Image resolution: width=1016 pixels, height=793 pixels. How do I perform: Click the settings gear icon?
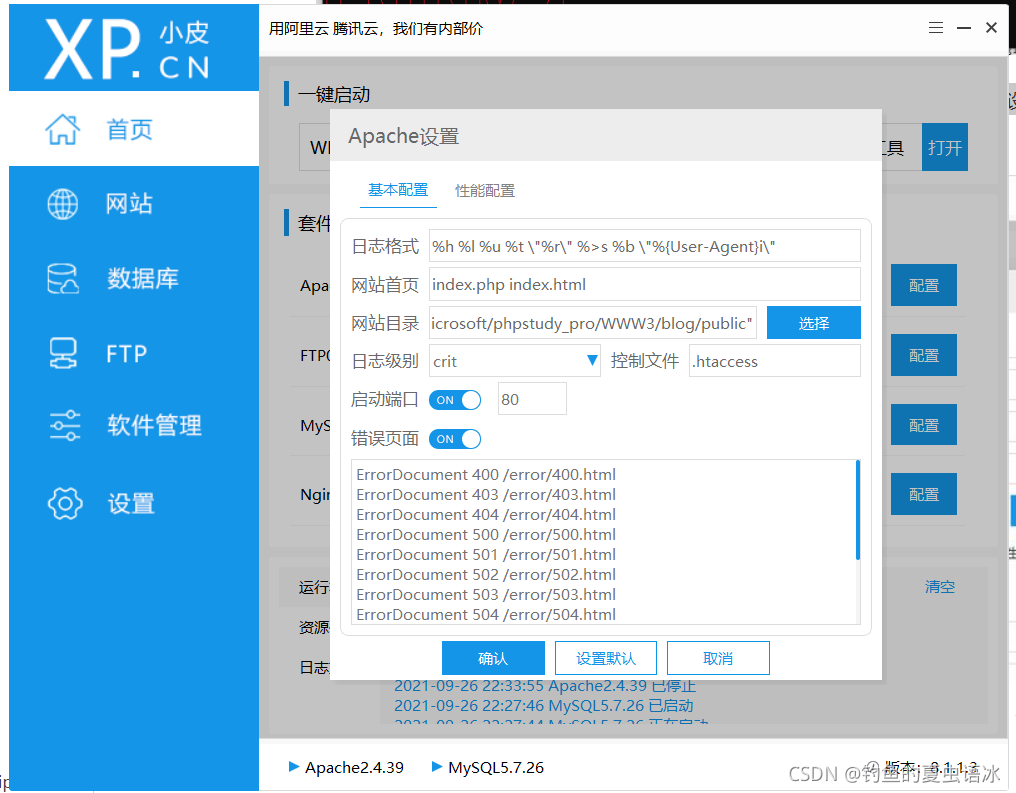click(x=65, y=503)
